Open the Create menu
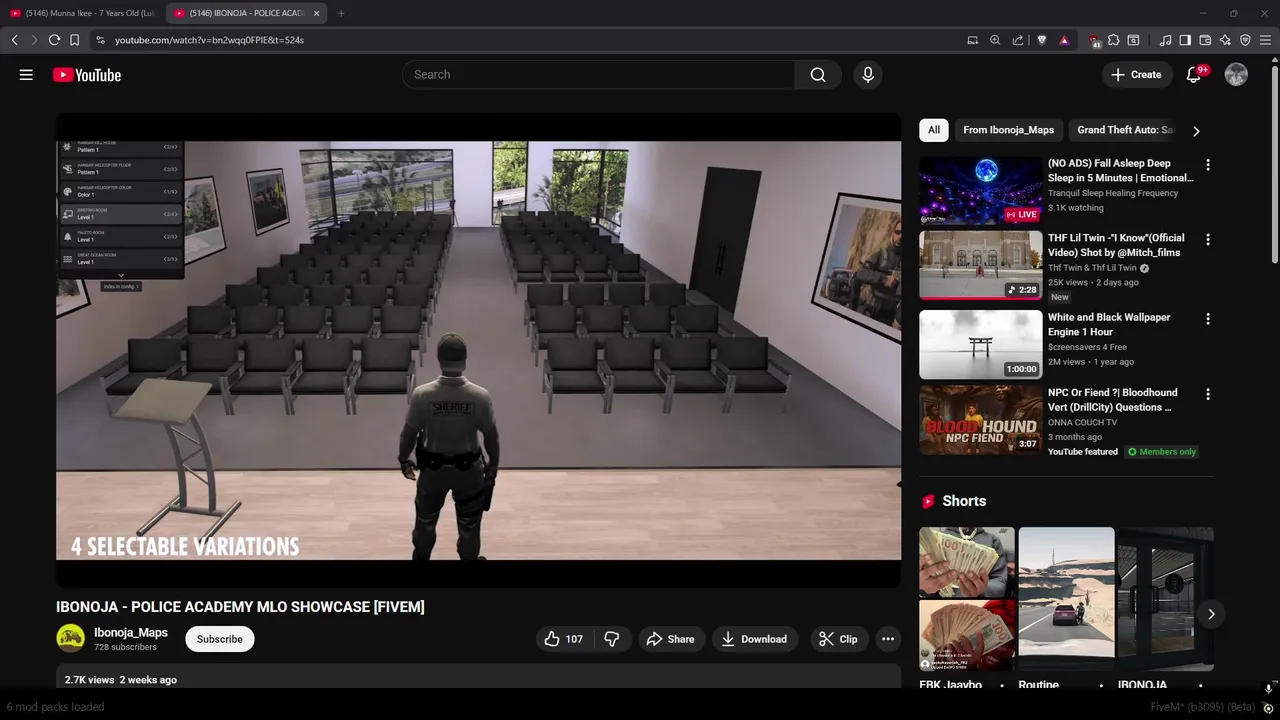This screenshot has height=720, width=1280. [1137, 75]
